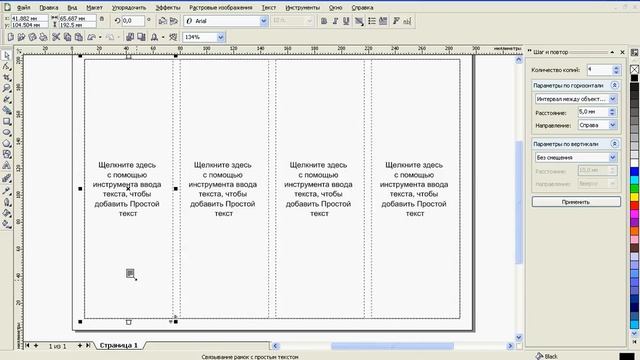Open the Растровые изображения menu

pos(220,8)
